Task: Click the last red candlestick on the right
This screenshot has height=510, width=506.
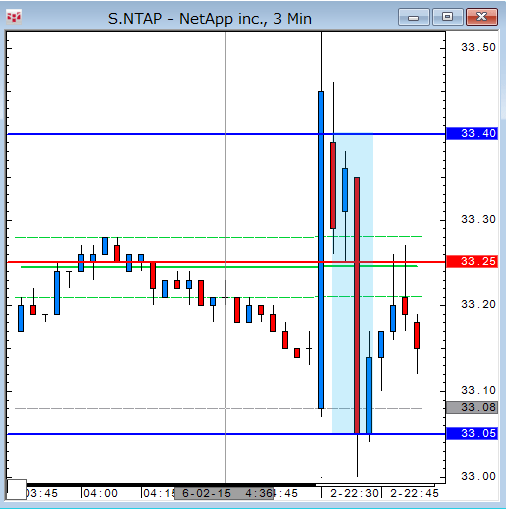Action: click(x=417, y=335)
